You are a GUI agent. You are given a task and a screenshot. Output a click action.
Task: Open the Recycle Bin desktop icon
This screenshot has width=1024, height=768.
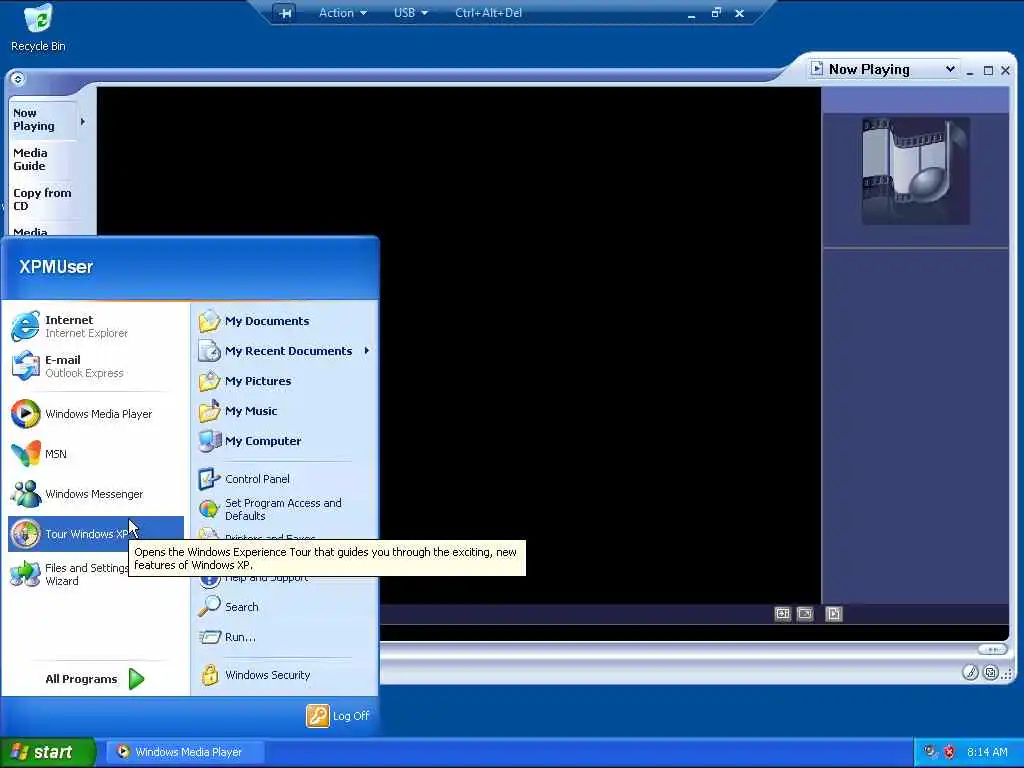[38, 27]
